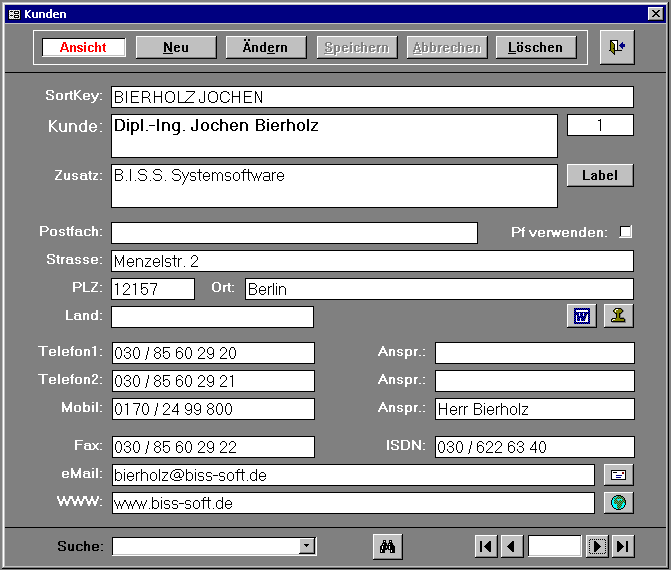Click the Abbrechen button
Image resolution: width=671 pixels, height=570 pixels.
[447, 47]
